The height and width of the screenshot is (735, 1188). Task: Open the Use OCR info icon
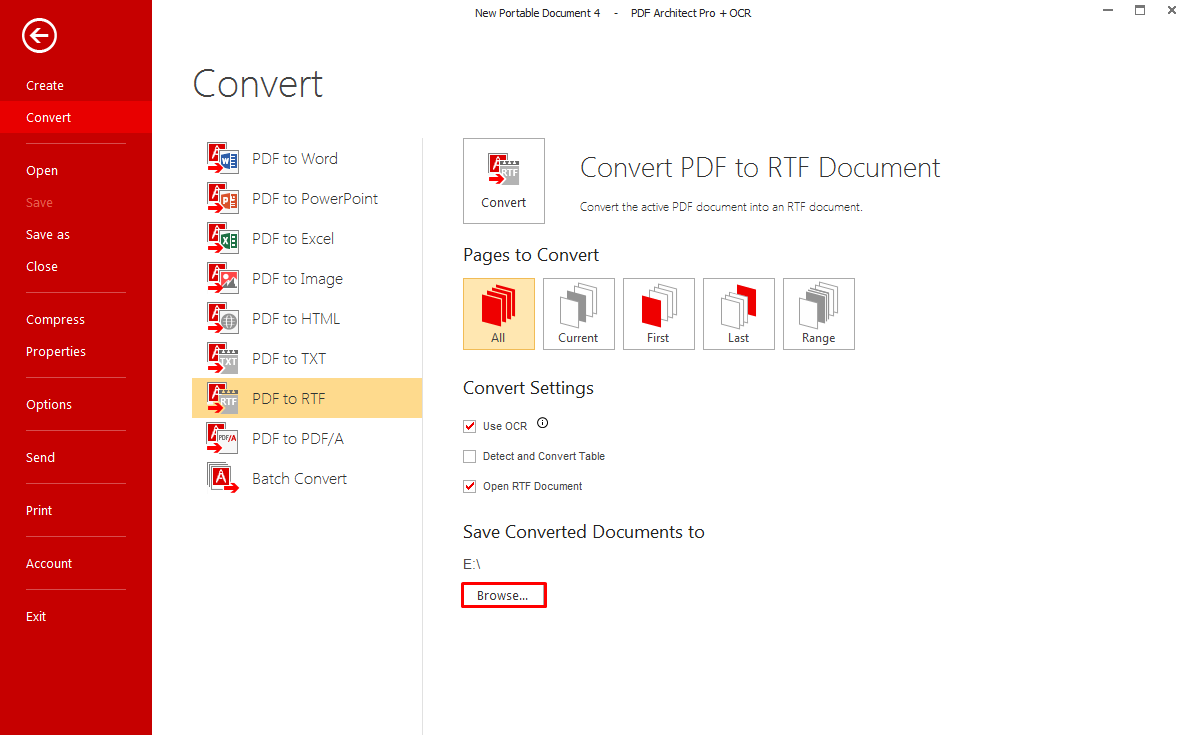(x=542, y=424)
